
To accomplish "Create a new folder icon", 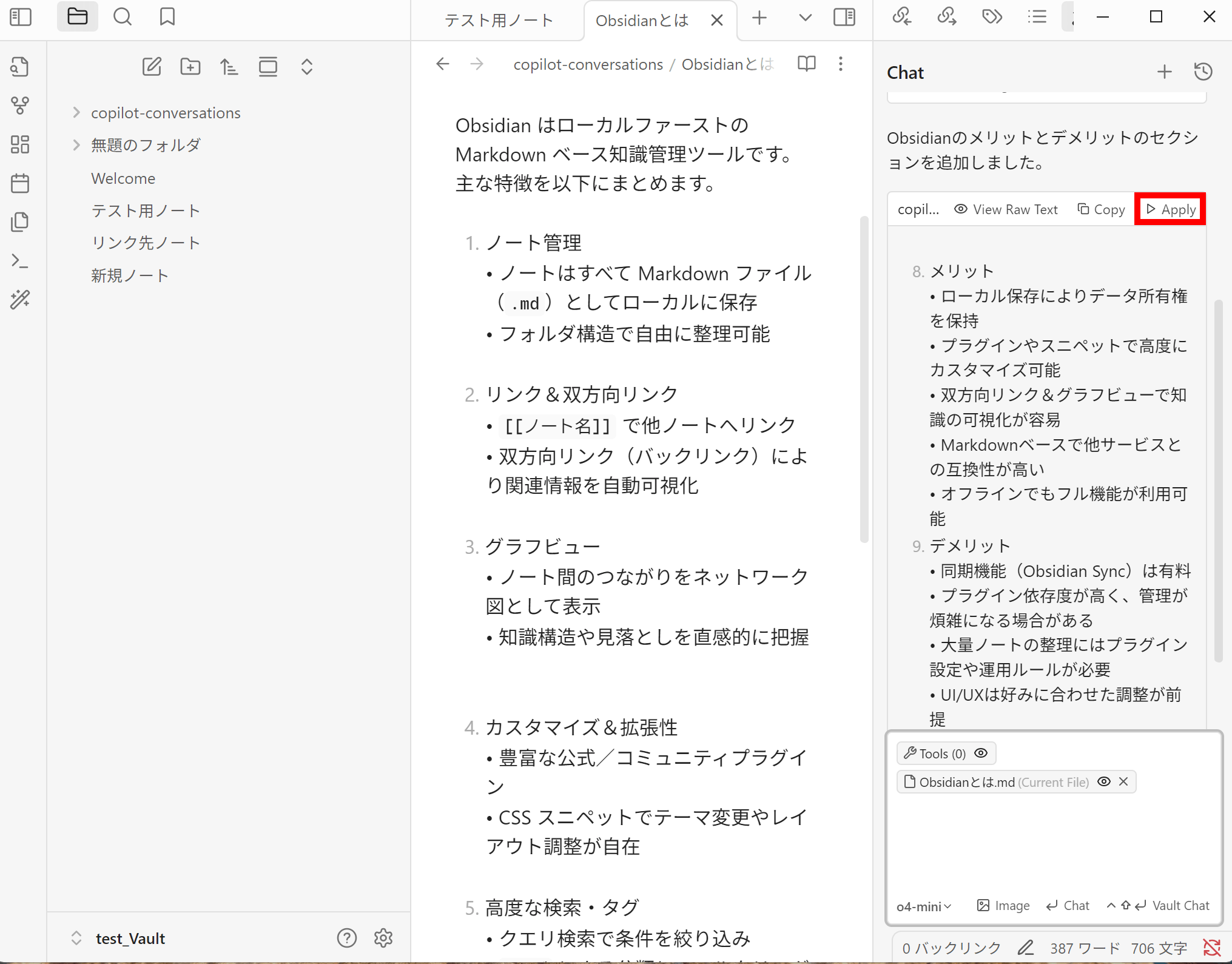I will pyautogui.click(x=190, y=67).
